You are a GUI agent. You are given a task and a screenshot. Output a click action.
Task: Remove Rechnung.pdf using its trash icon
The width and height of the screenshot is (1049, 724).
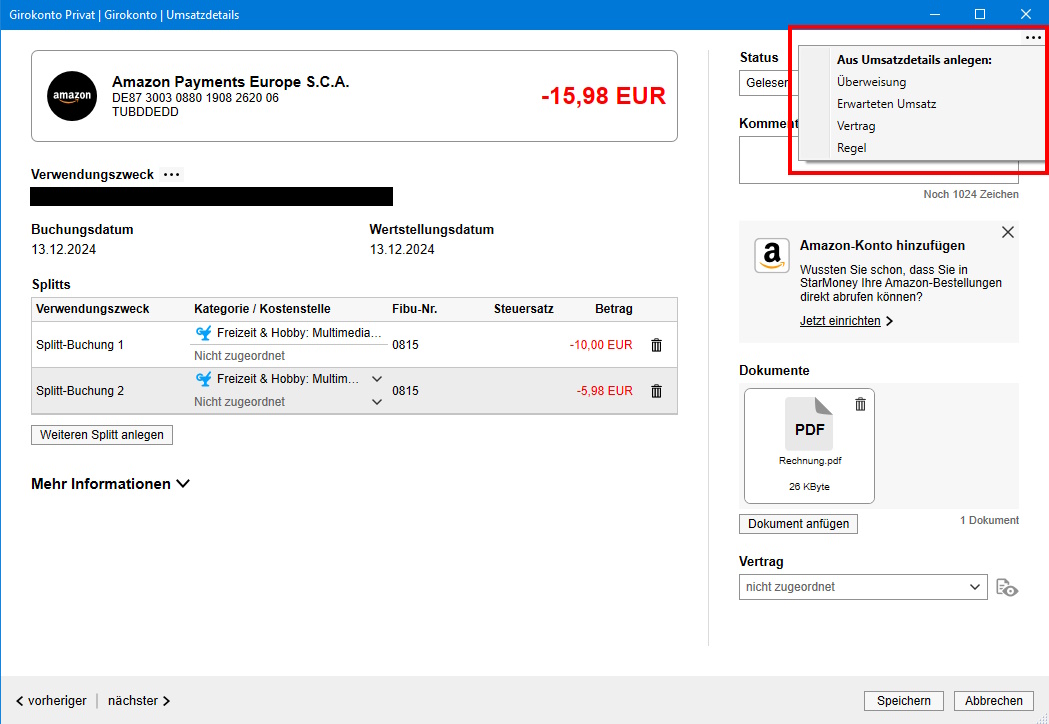860,404
